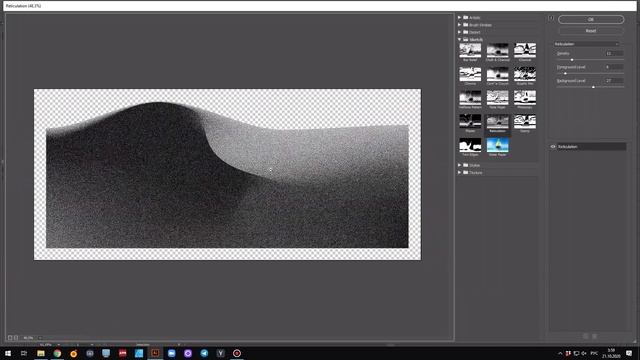Select the Charcoal filter thumbnail
Image resolution: width=640 pixels, height=360 pixels.
point(524,51)
